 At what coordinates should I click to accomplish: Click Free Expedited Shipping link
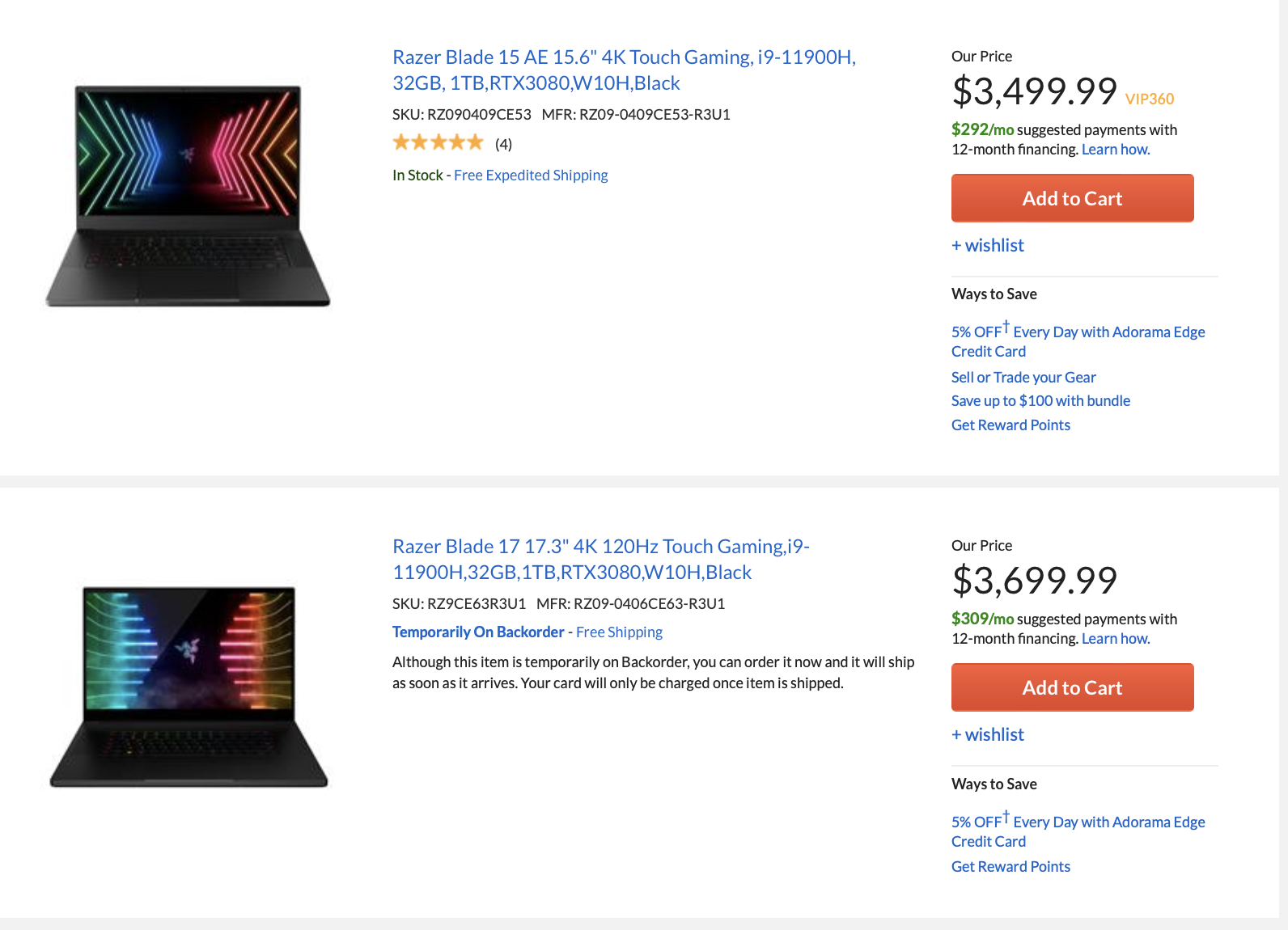tap(531, 175)
